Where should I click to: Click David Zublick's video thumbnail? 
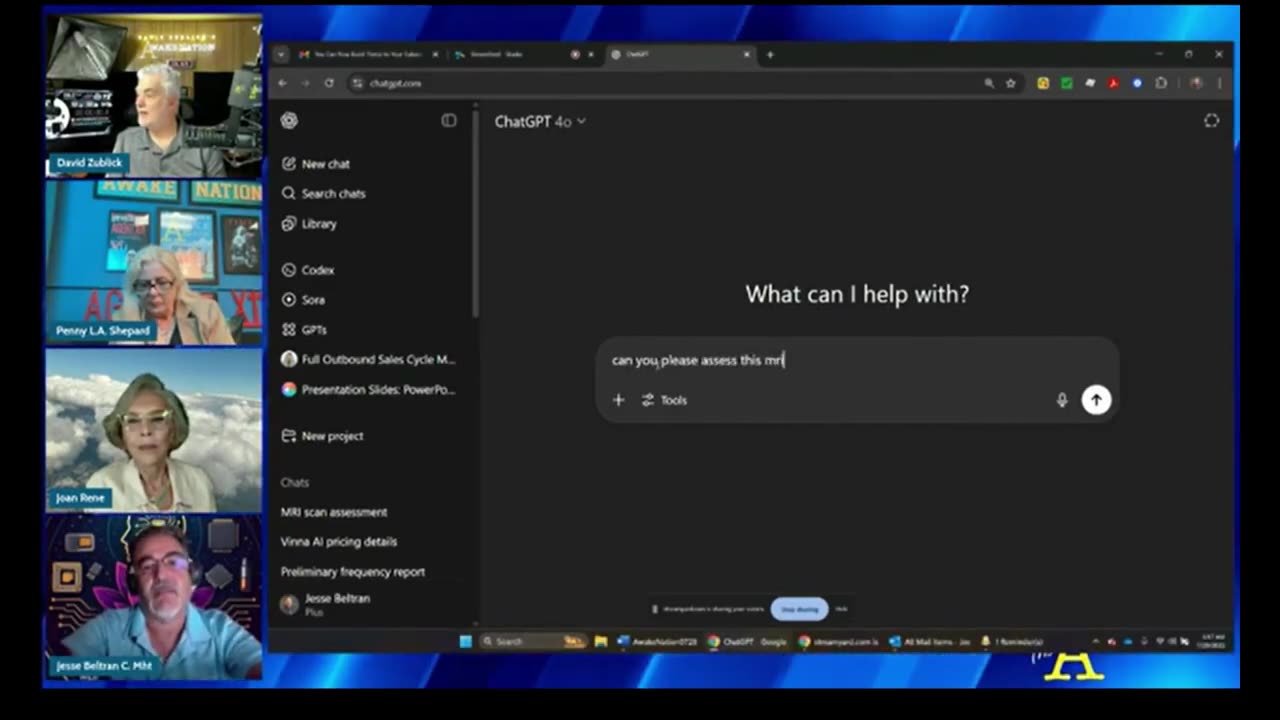154,95
